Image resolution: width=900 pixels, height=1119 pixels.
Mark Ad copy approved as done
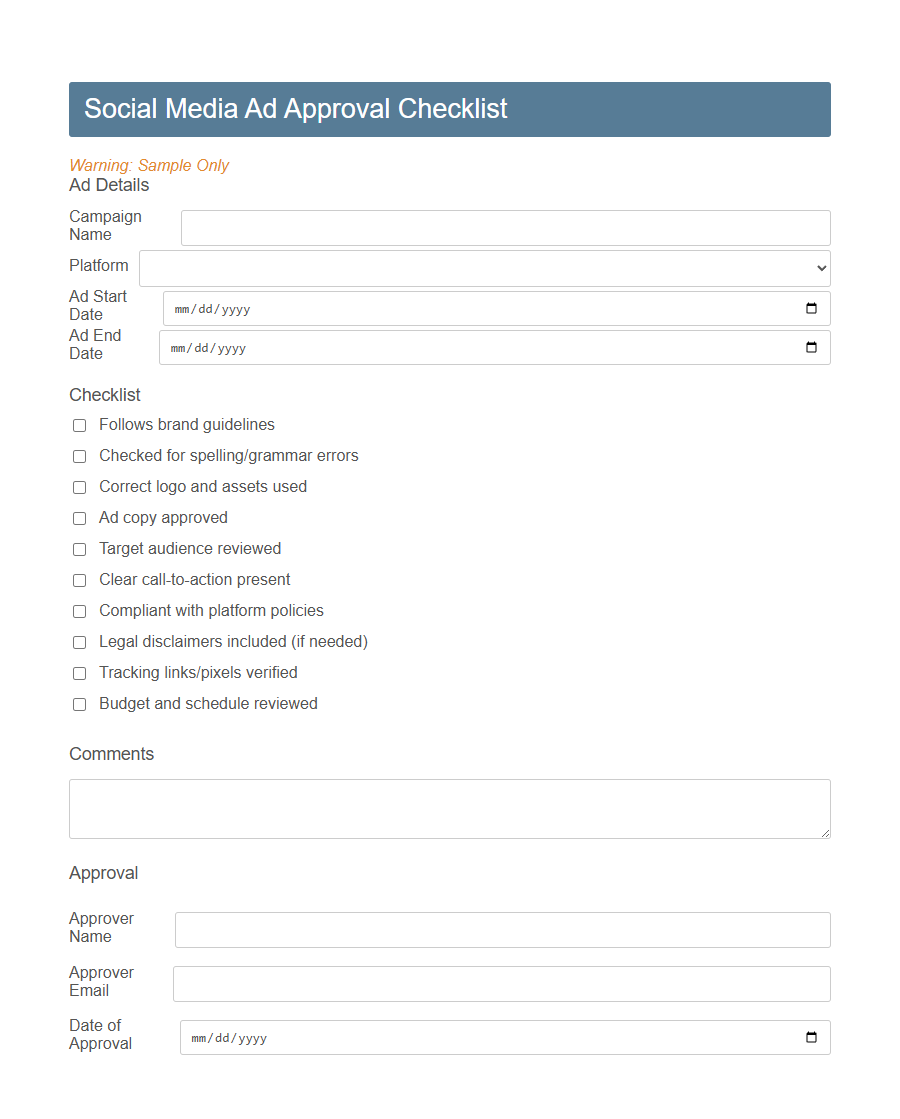79,518
